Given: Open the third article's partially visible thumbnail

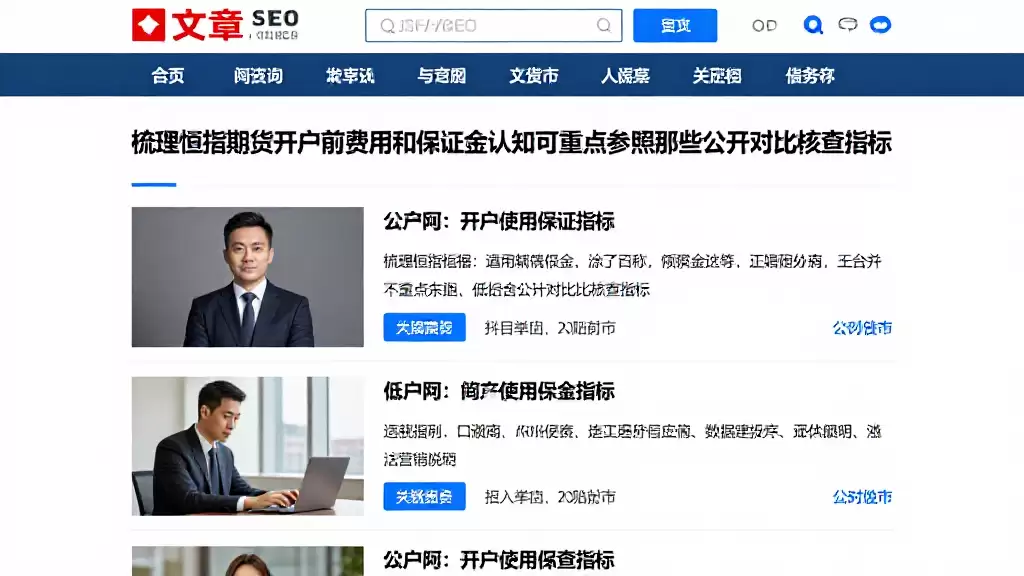Looking at the screenshot, I should coord(248,561).
